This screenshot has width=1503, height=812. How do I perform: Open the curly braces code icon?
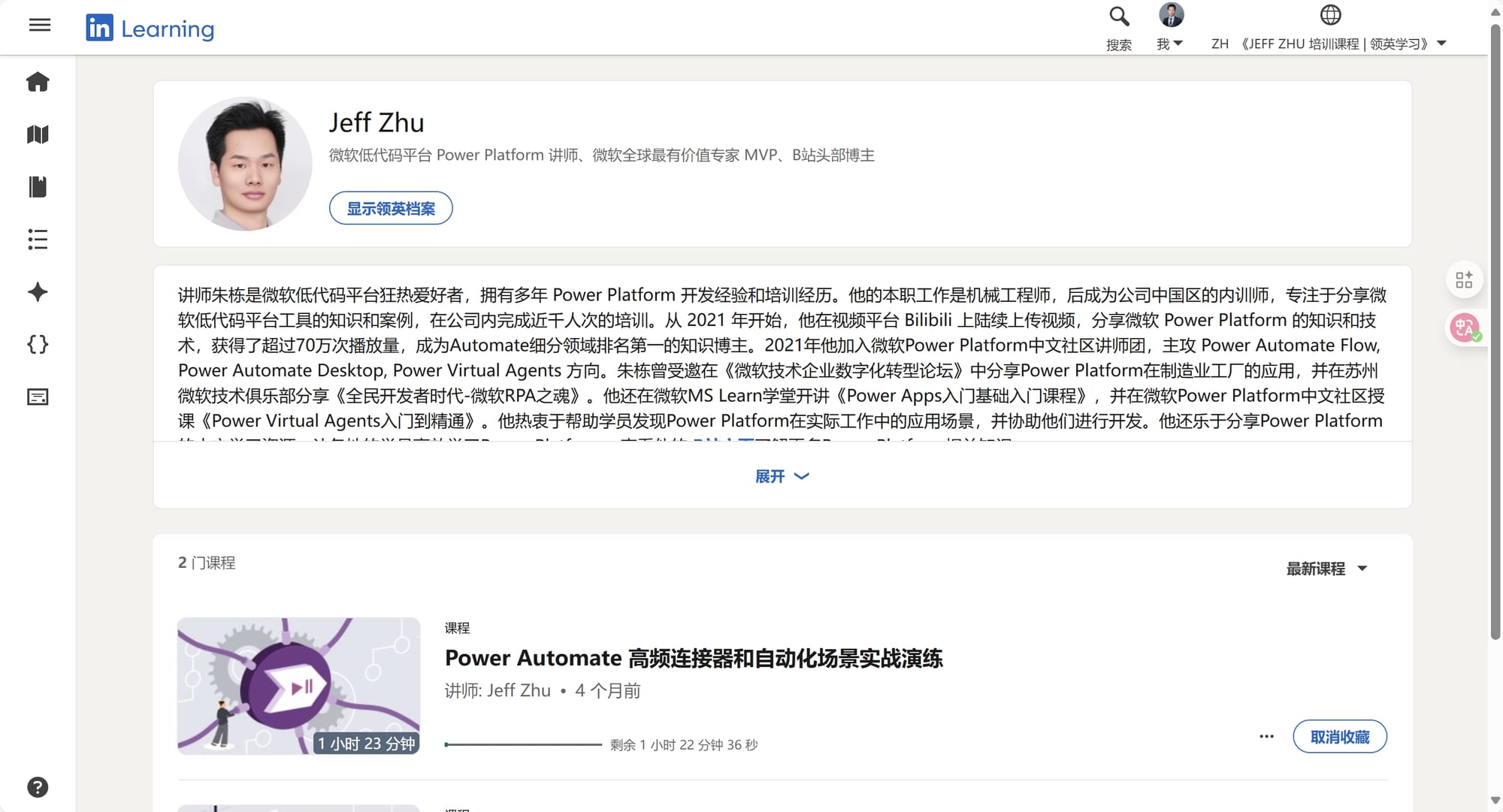38,345
